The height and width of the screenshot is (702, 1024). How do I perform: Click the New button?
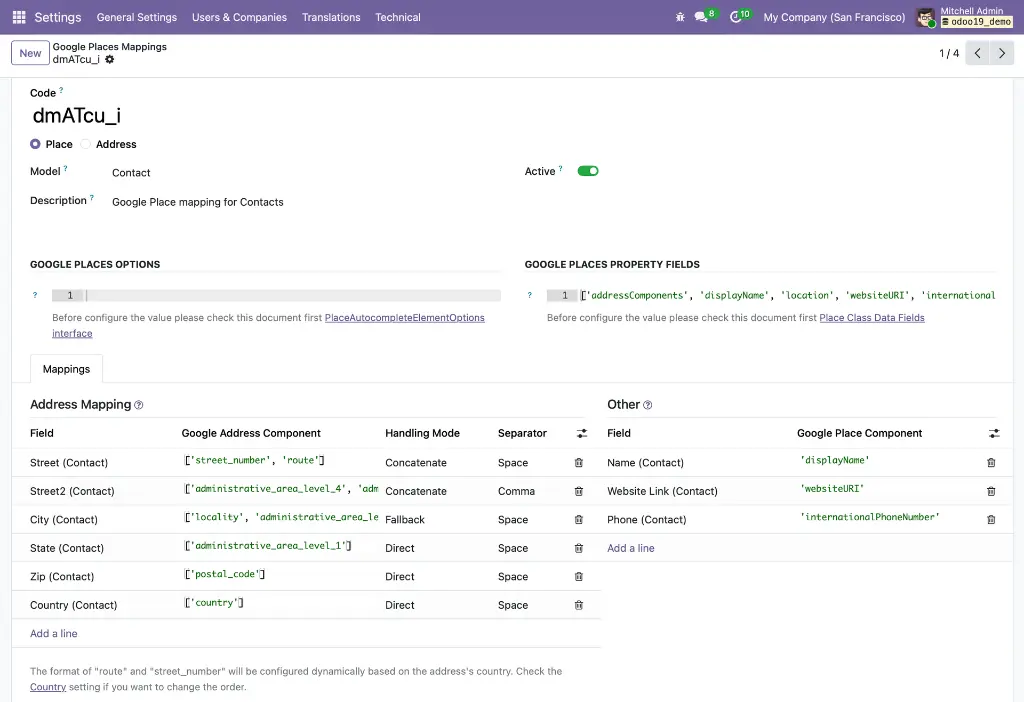click(x=30, y=53)
